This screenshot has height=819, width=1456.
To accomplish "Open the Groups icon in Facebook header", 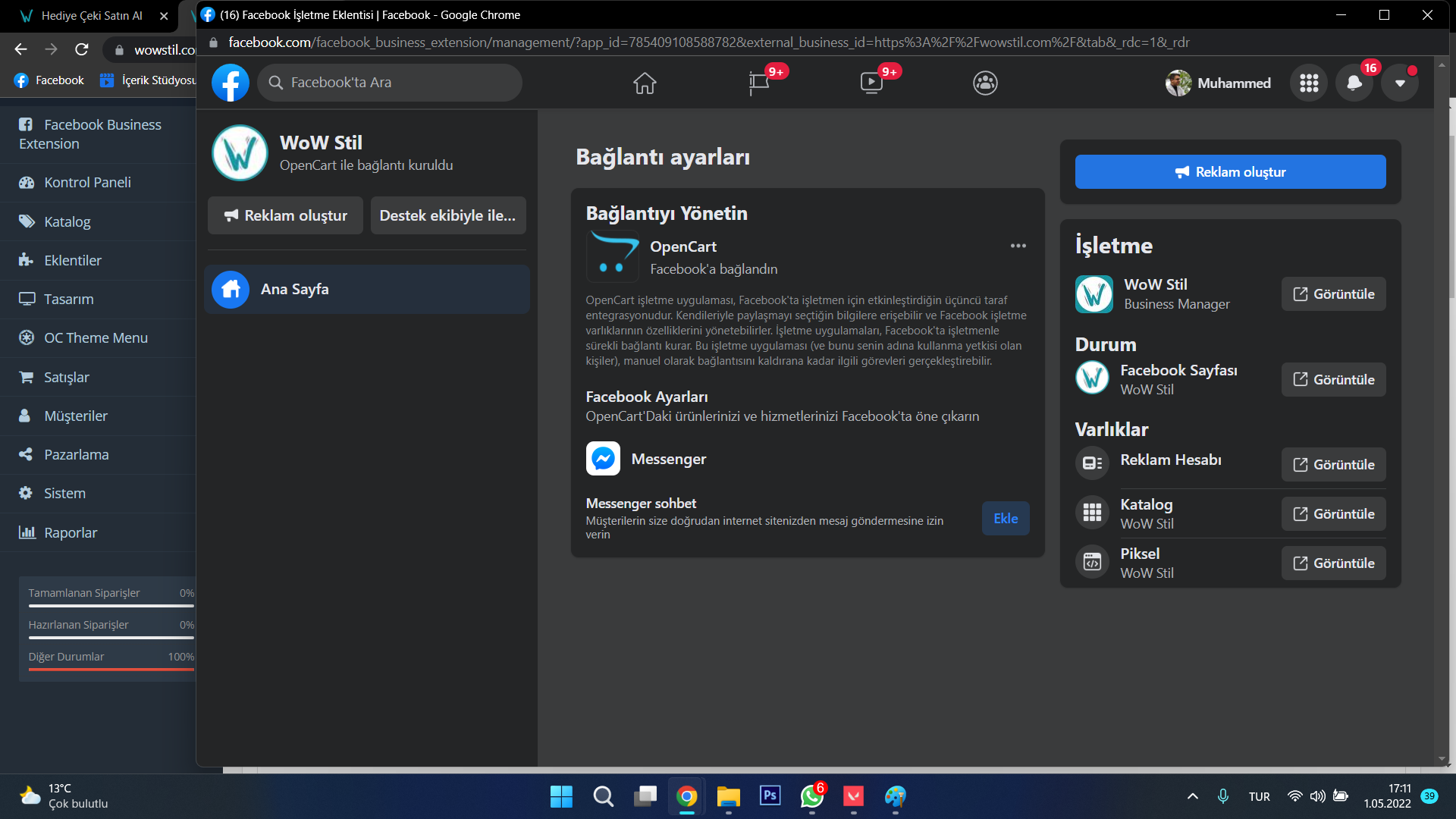I will coord(985,83).
